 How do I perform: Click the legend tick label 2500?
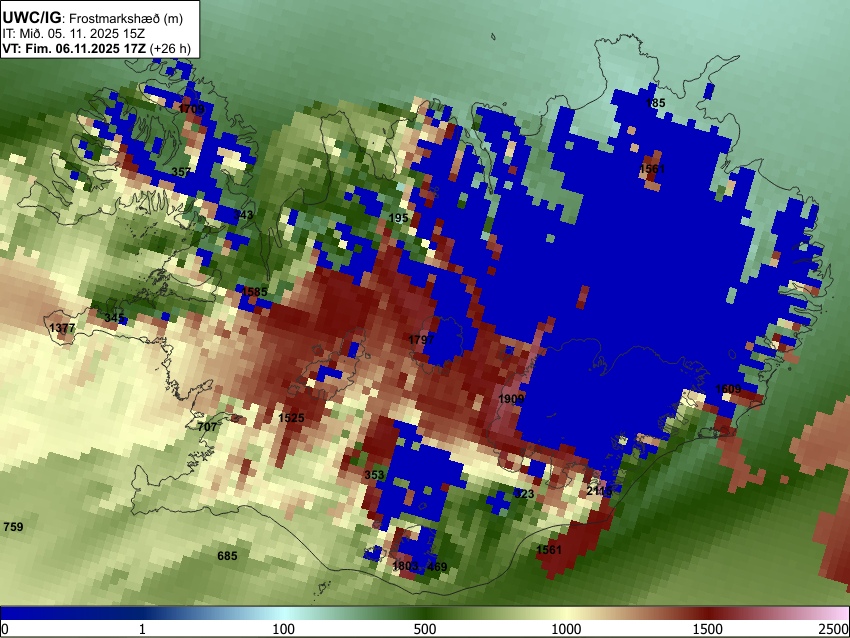(x=834, y=629)
